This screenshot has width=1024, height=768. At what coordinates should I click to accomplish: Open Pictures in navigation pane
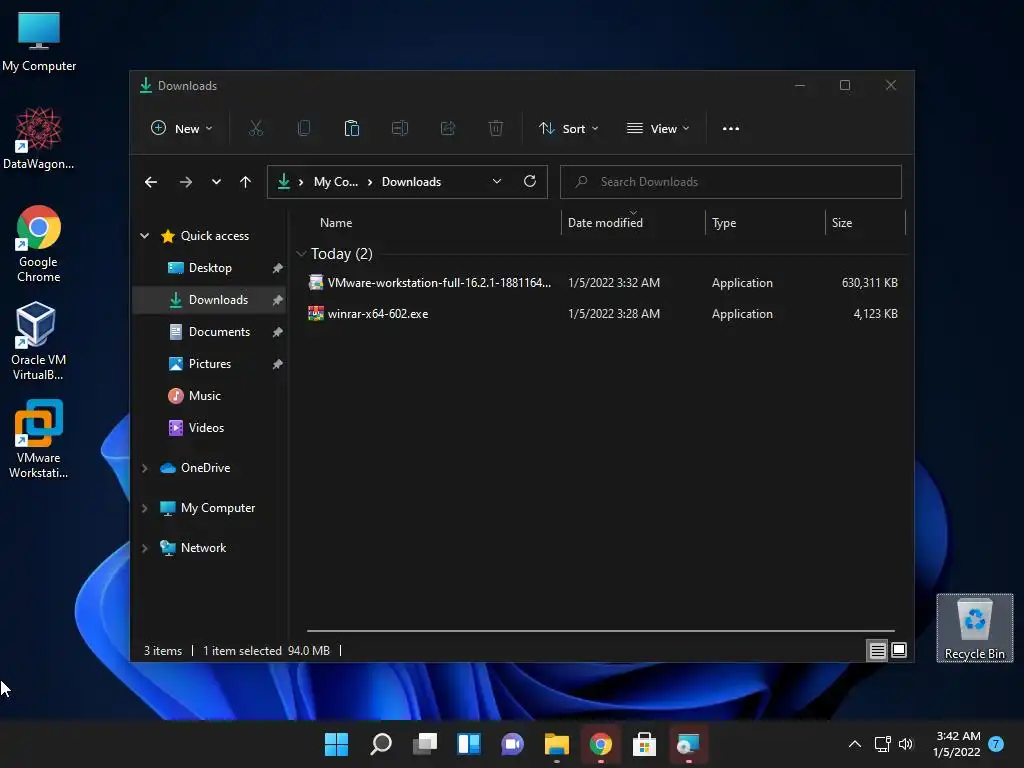point(210,364)
